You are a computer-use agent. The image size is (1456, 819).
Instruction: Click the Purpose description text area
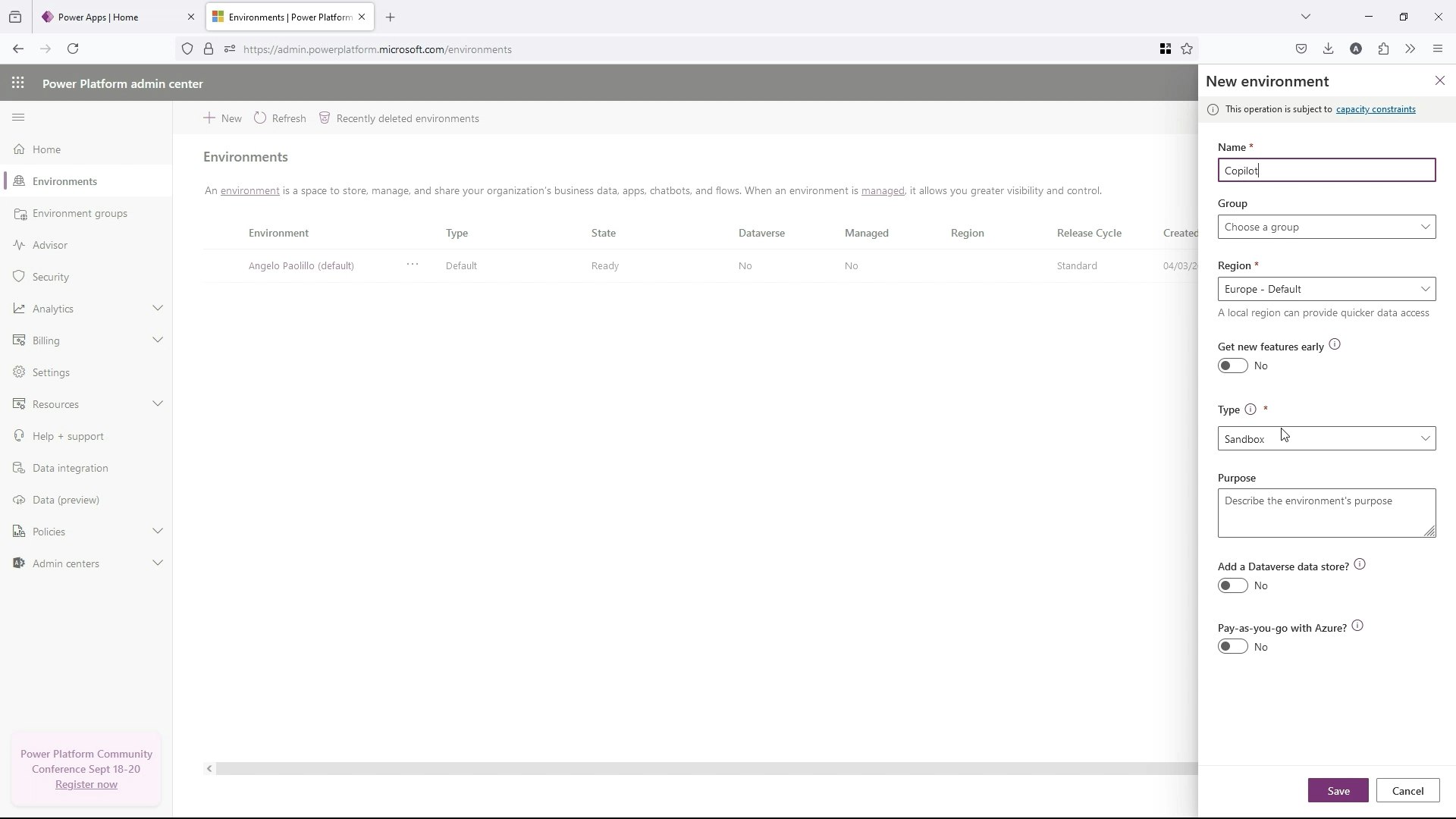(1326, 513)
